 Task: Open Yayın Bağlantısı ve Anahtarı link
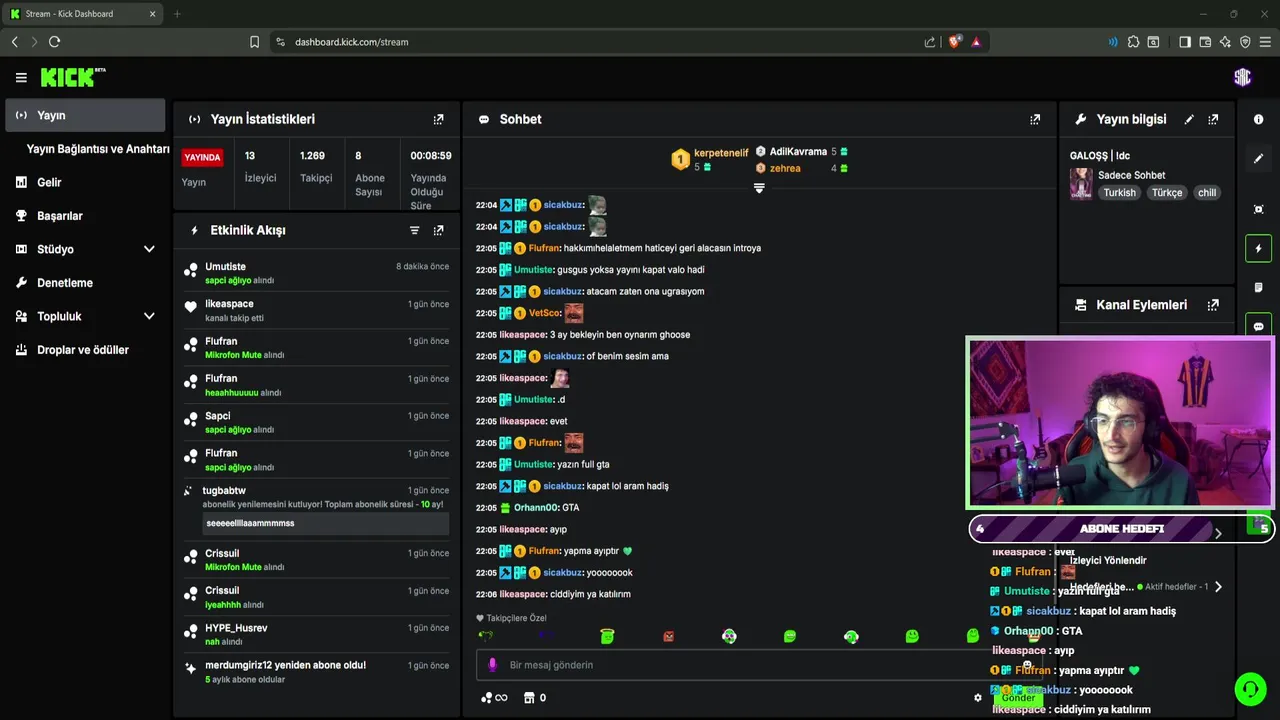98,149
